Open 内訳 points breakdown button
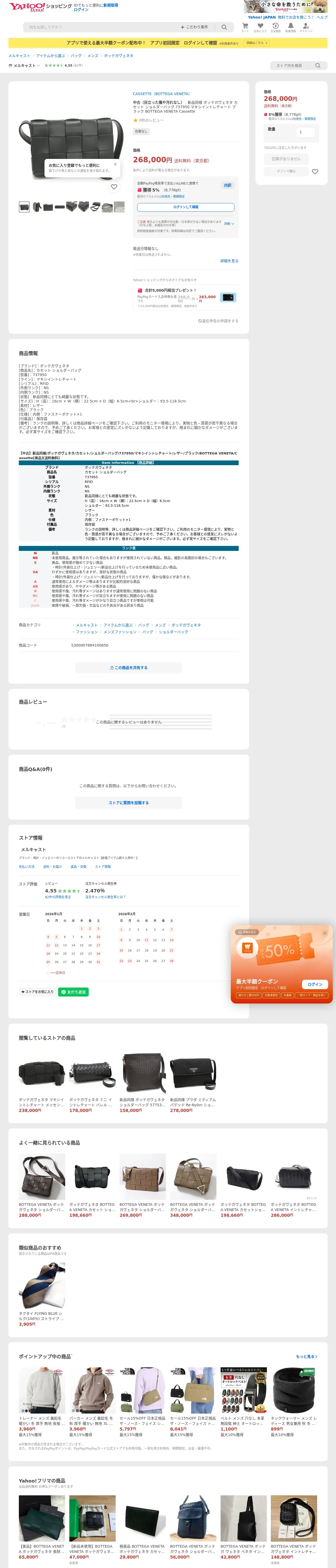This screenshot has width=336, height=1568. (227, 185)
